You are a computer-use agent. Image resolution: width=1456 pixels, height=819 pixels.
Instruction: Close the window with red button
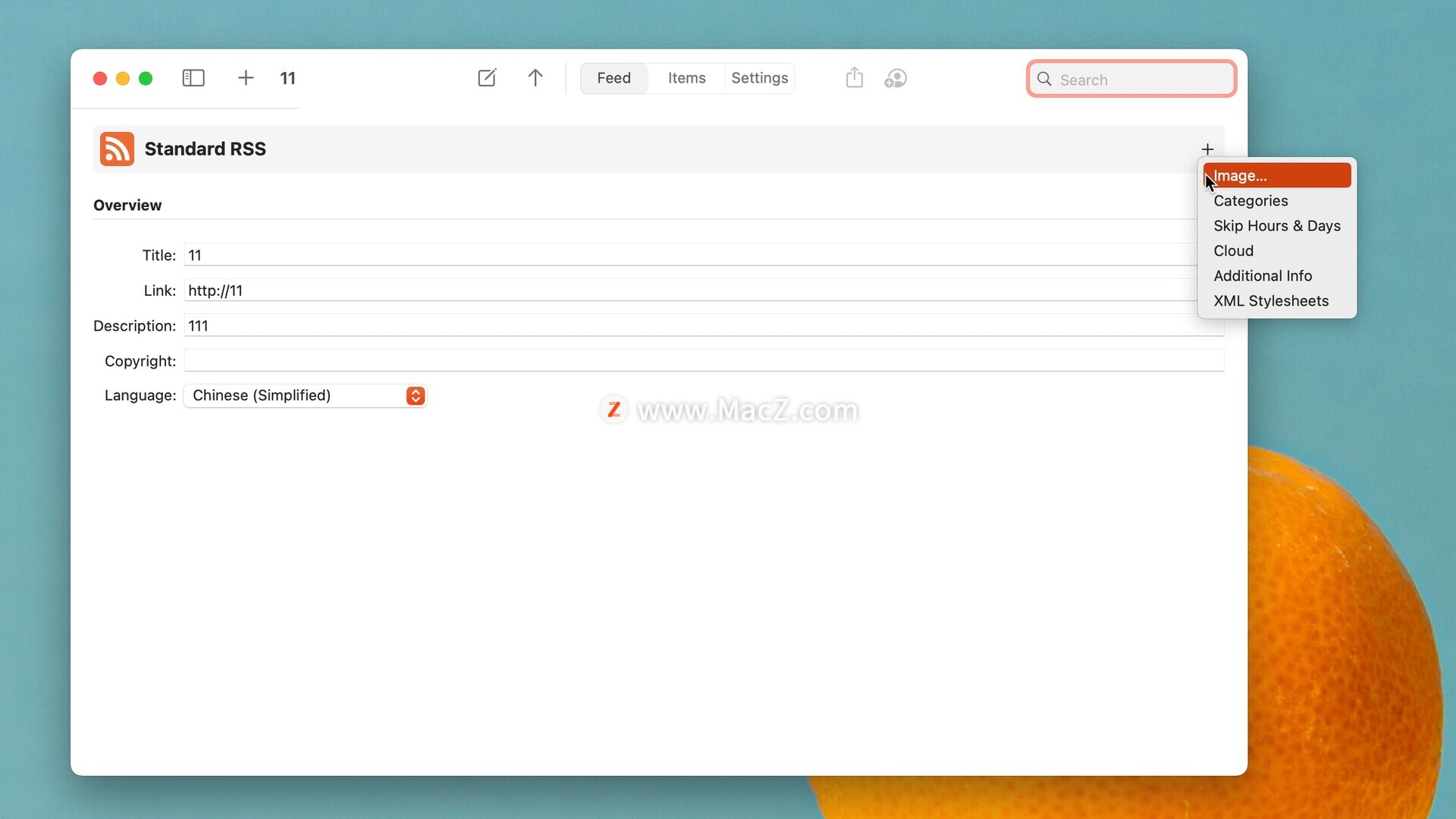click(100, 78)
